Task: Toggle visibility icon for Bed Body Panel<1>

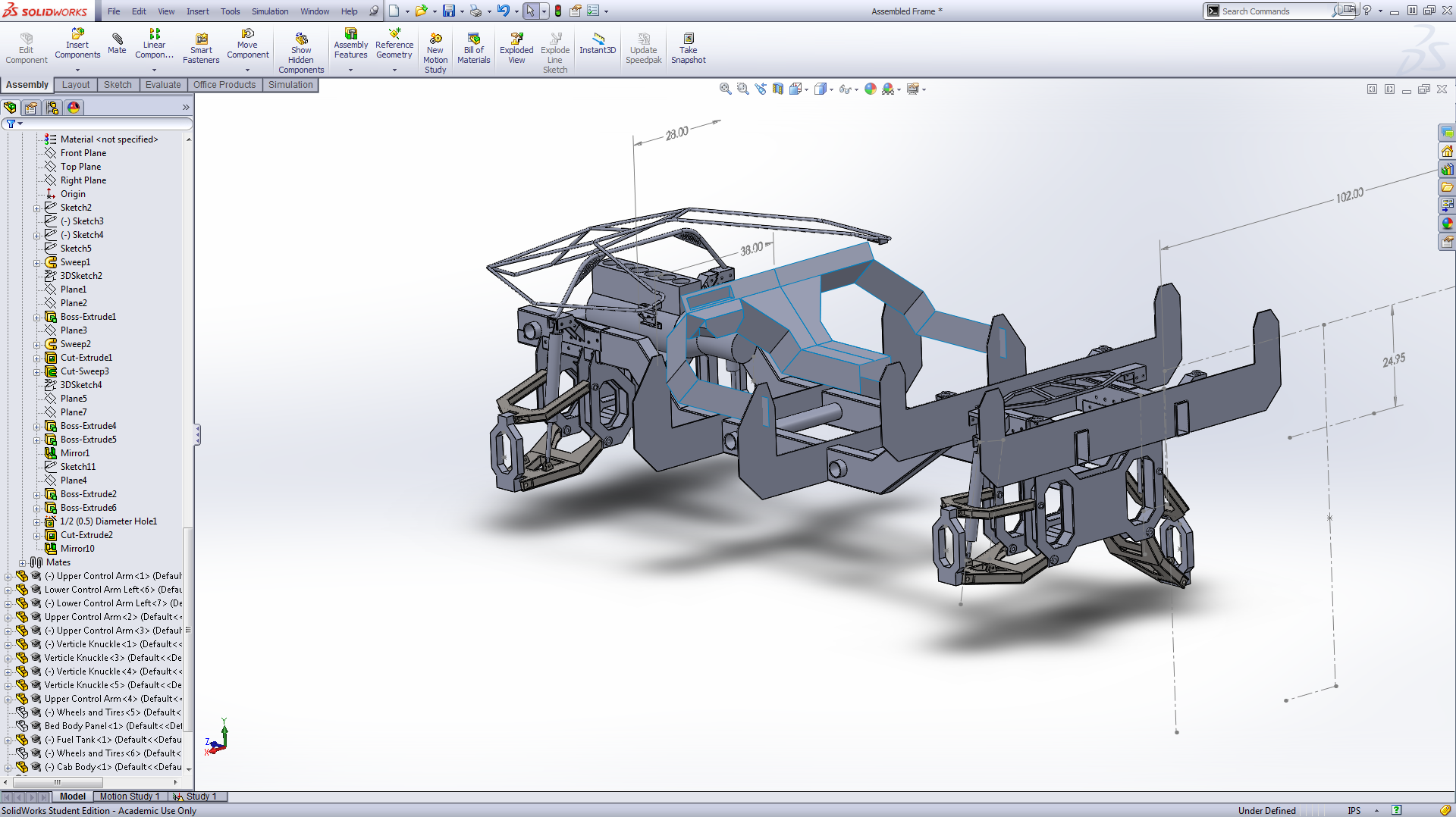Action: coord(36,725)
